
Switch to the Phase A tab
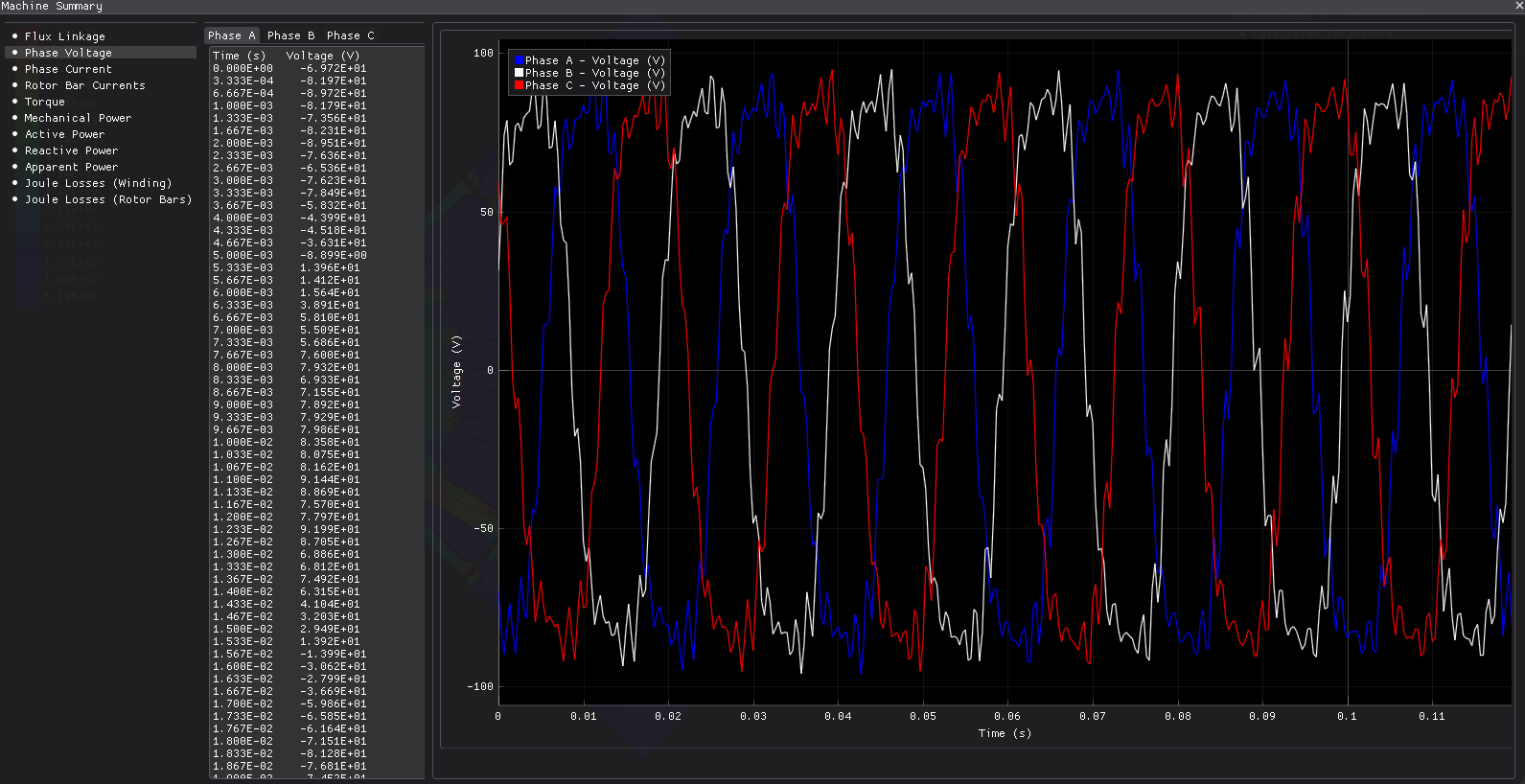click(x=232, y=35)
